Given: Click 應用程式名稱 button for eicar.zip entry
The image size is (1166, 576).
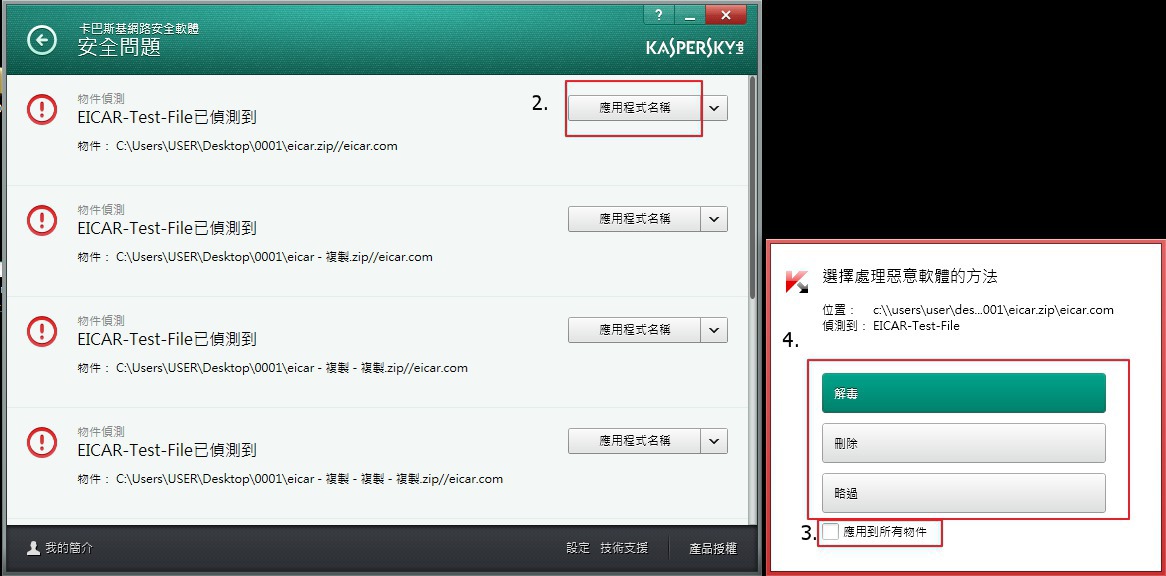Looking at the screenshot, I should (635, 108).
